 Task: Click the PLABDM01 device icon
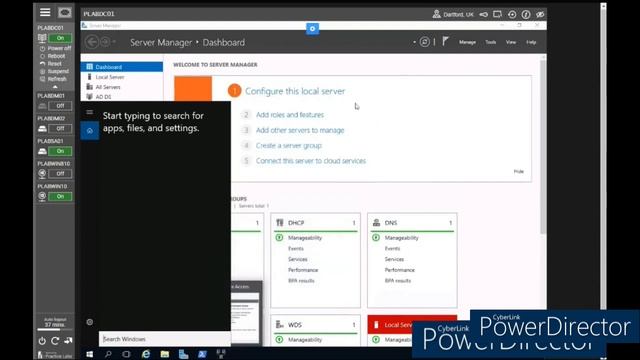point(42,106)
